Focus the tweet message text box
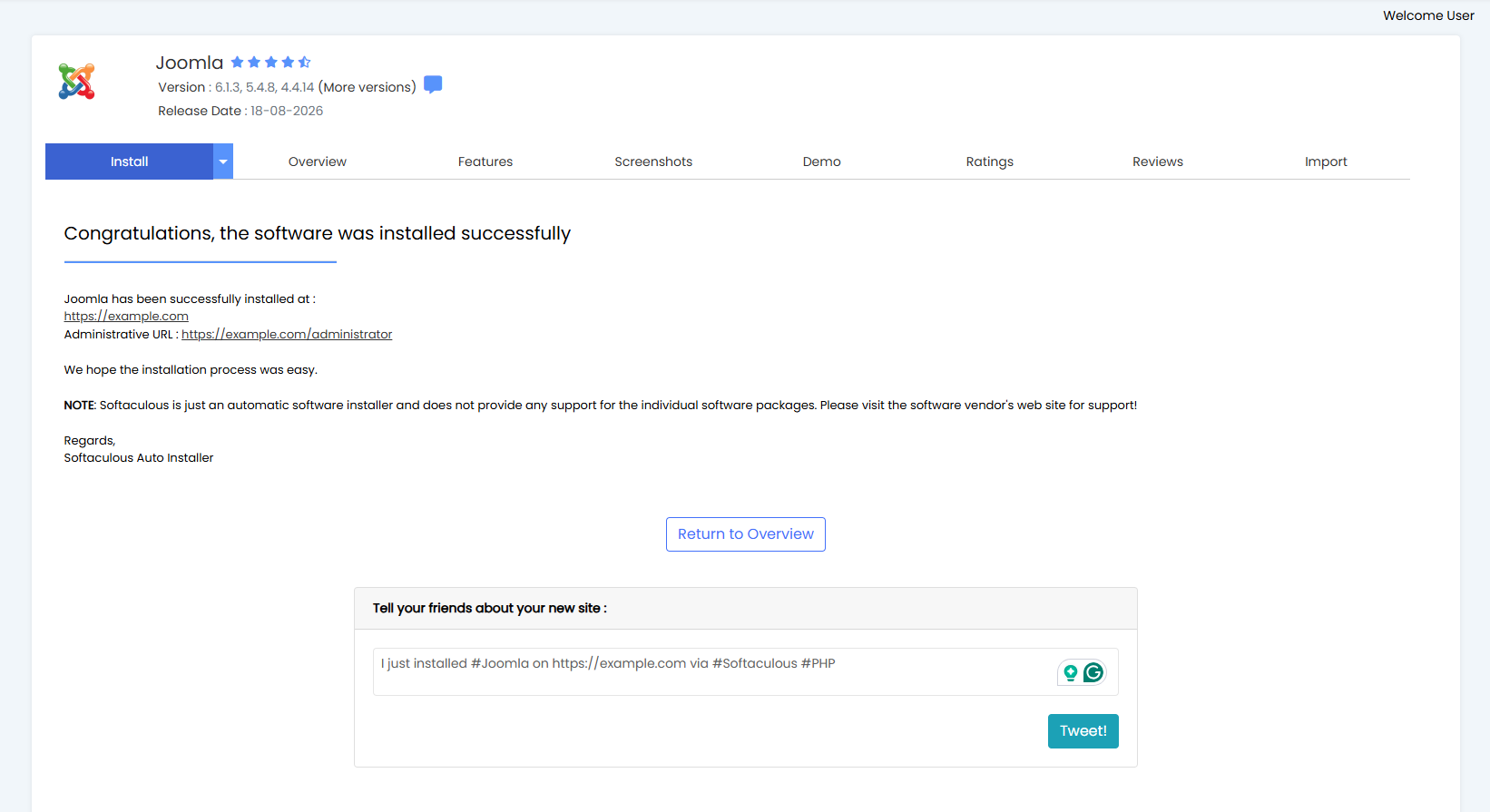 (746, 671)
